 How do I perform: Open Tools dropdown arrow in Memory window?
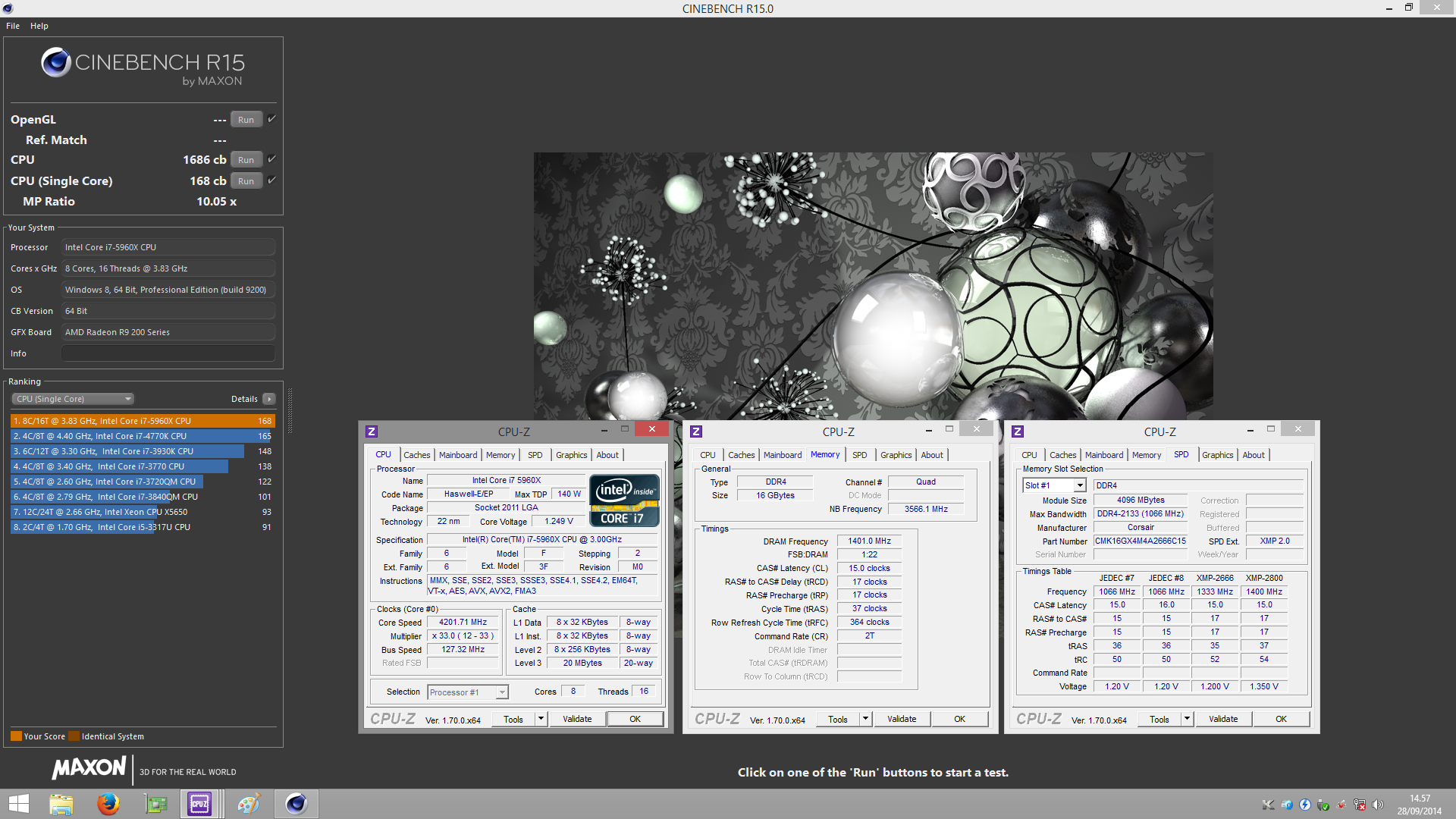(865, 719)
